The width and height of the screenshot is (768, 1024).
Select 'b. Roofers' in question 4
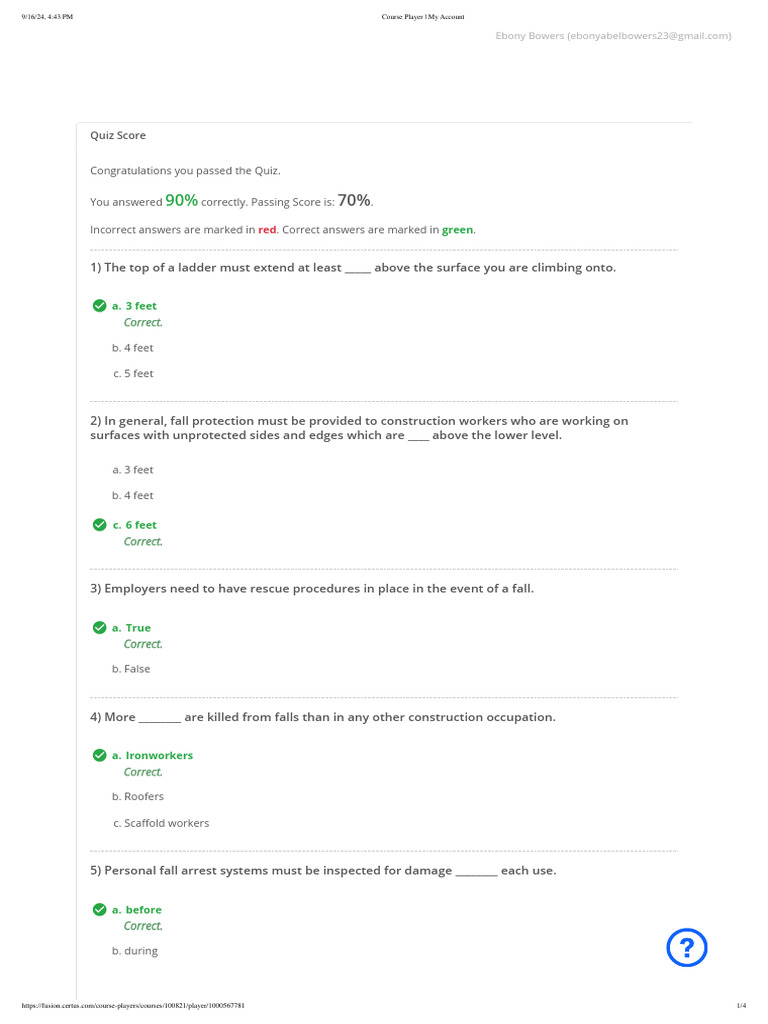pyautogui.click(x=138, y=797)
